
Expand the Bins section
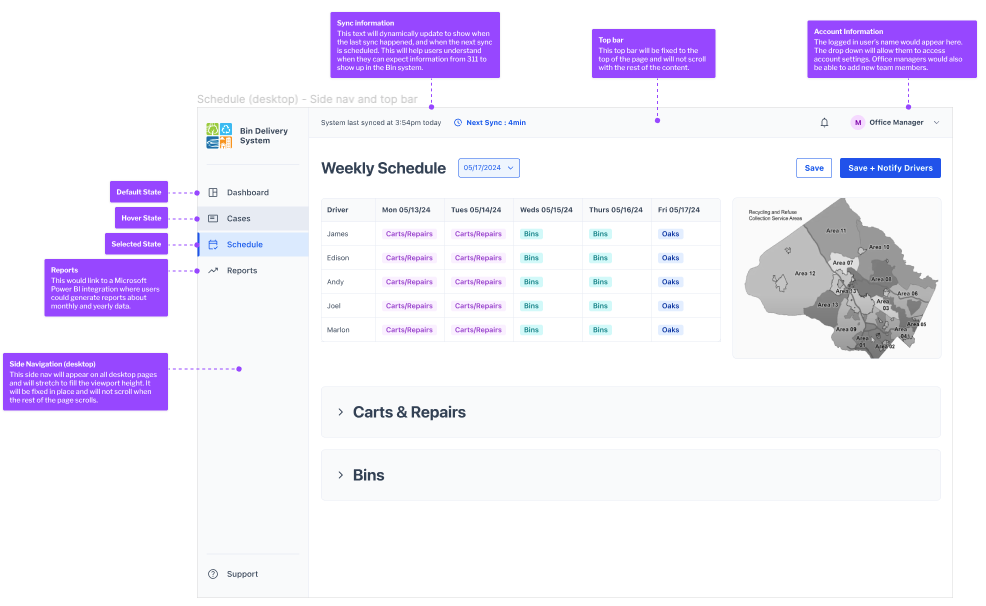pos(341,475)
